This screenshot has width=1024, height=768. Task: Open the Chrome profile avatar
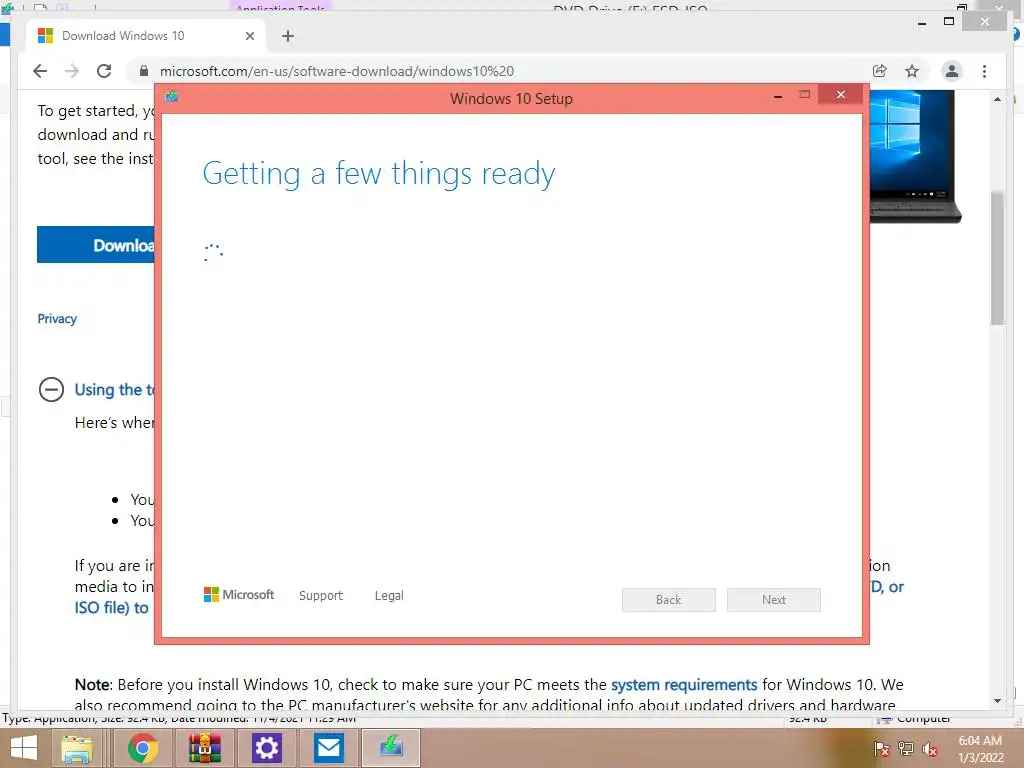click(952, 71)
